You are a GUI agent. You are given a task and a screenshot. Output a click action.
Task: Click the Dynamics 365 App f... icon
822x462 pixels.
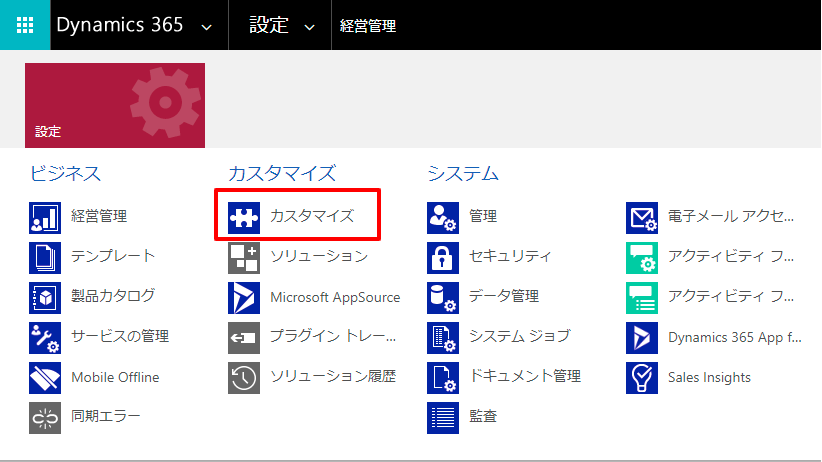click(x=642, y=338)
